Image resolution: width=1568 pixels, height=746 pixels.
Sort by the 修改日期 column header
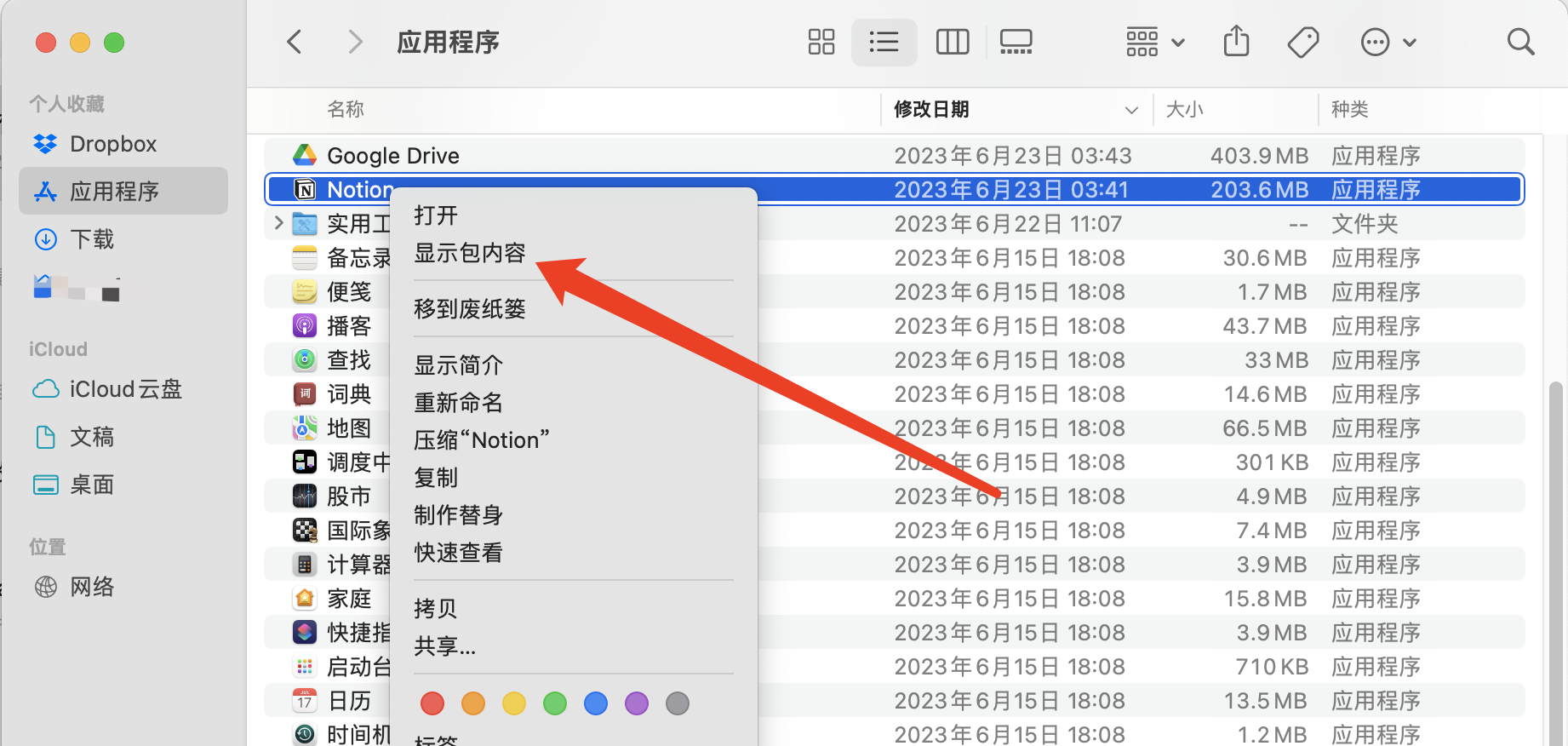[931, 109]
